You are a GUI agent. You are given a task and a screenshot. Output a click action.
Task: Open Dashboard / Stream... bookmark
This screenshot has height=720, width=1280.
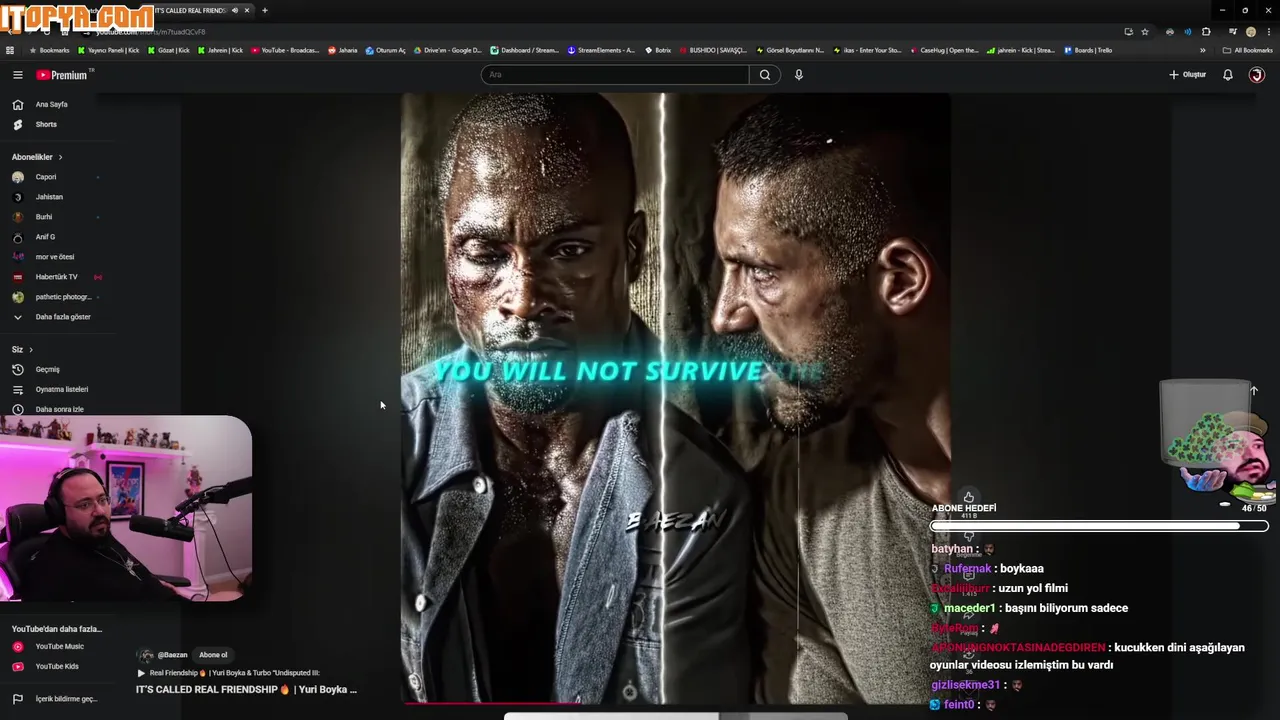tap(525, 50)
